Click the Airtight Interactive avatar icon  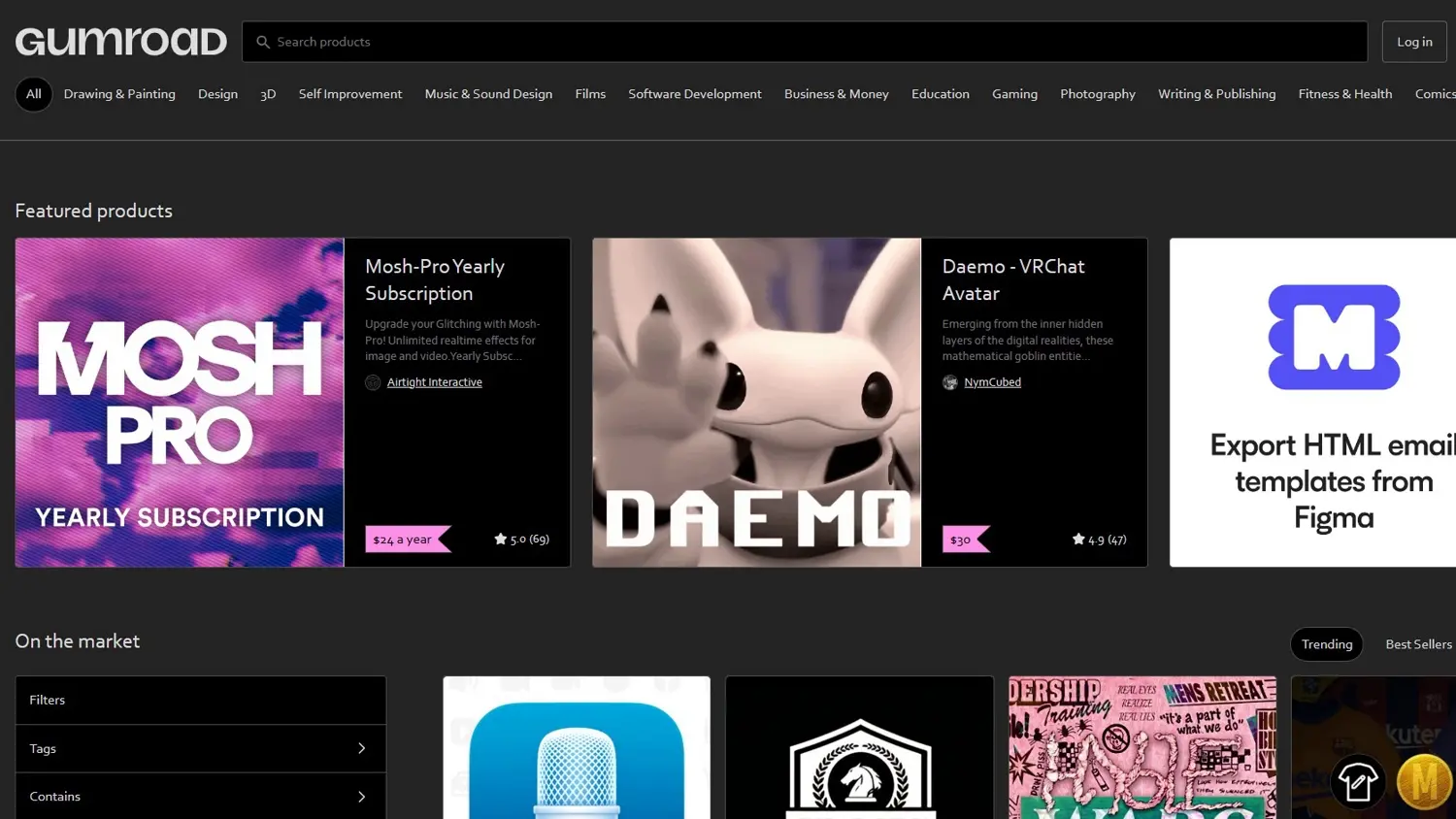click(x=373, y=382)
